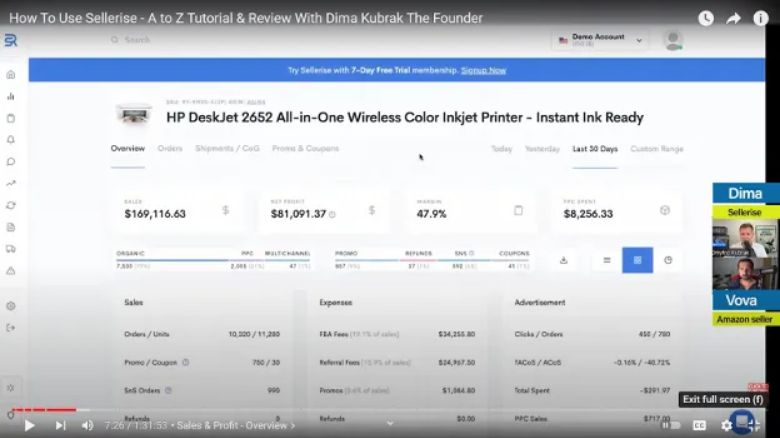Select the Custom Range option
The image size is (780, 438).
coord(657,149)
